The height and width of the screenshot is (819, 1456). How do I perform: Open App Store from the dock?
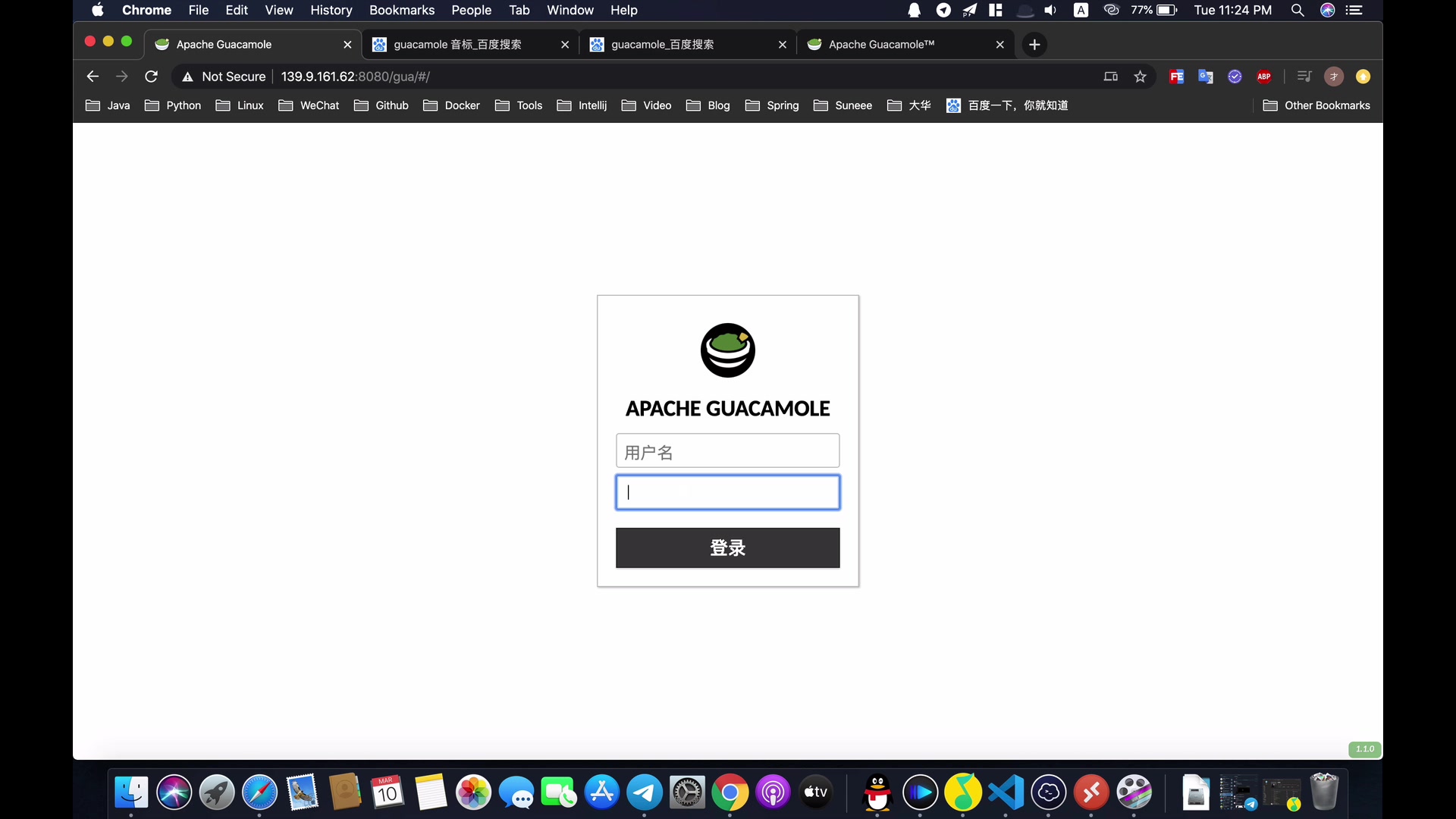click(x=602, y=792)
